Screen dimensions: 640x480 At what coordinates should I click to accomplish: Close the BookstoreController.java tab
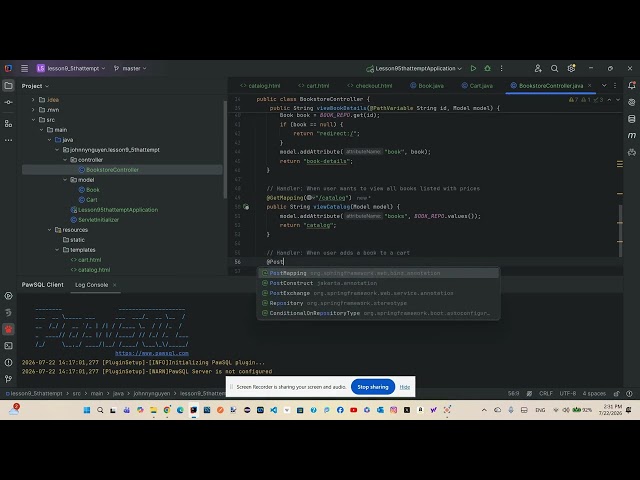click(589, 86)
